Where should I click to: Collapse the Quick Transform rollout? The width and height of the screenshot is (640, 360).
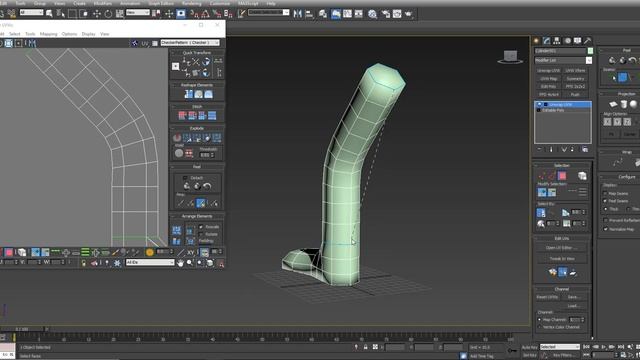197,53
